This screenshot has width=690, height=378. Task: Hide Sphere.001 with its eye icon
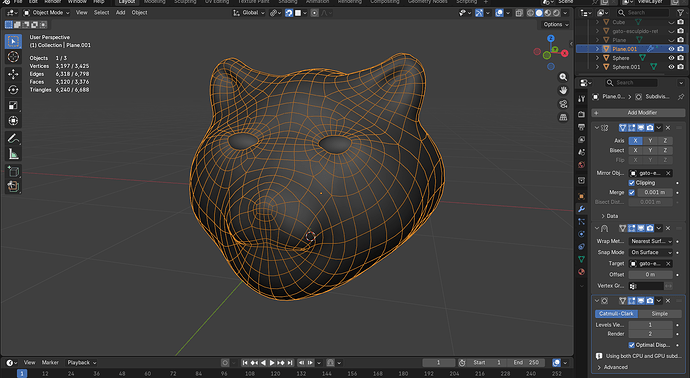pos(671,67)
